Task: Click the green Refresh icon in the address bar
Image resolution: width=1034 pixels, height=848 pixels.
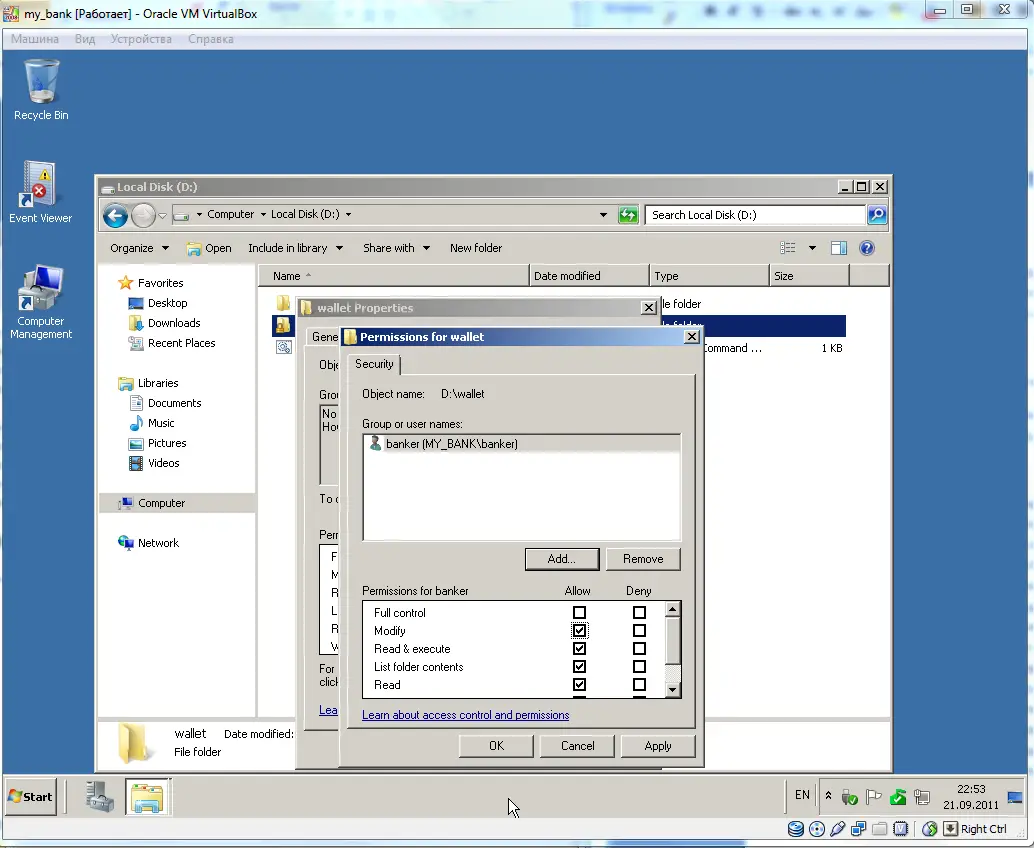Action: pos(628,215)
